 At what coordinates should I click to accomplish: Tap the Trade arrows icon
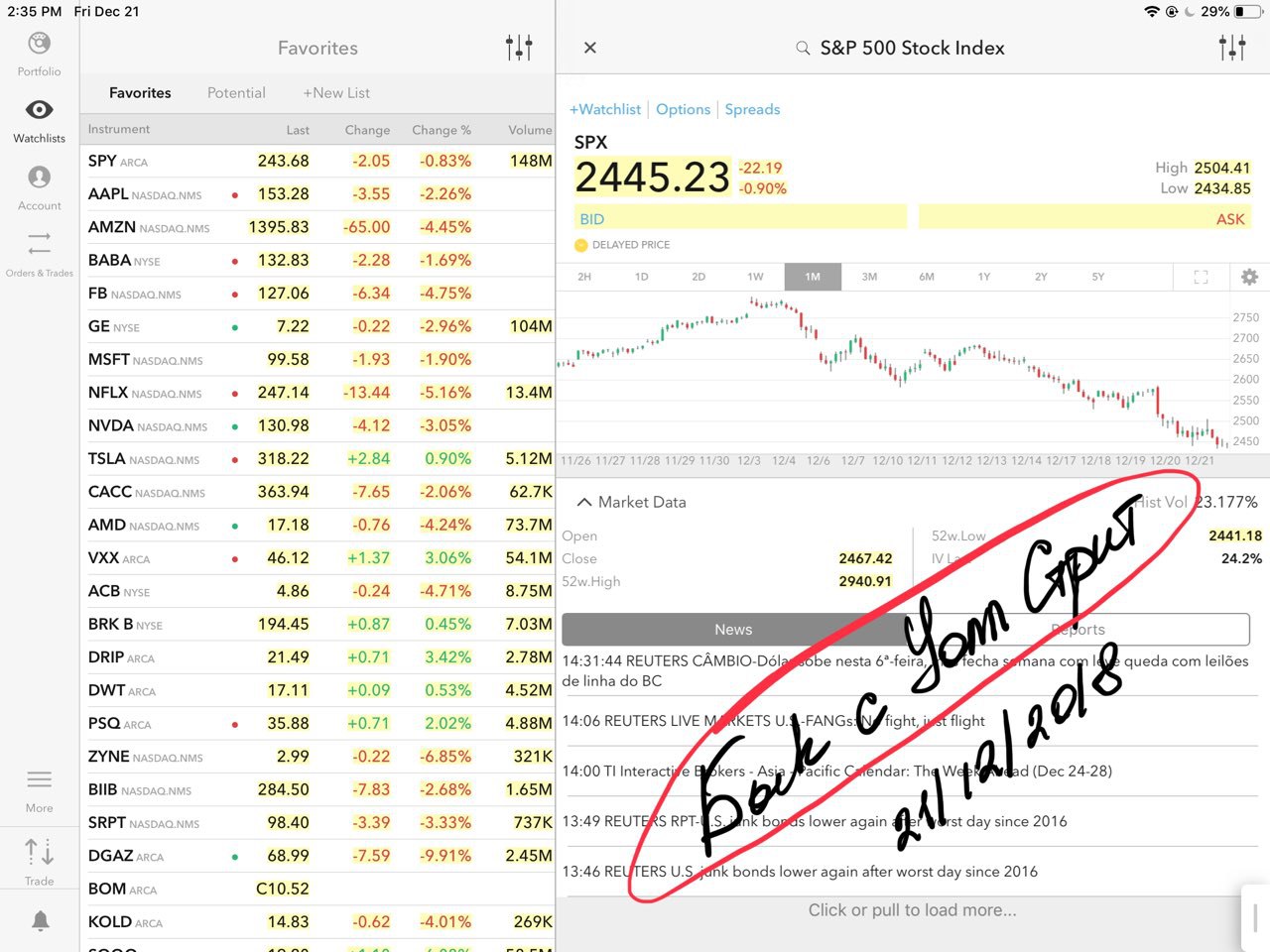tap(39, 851)
